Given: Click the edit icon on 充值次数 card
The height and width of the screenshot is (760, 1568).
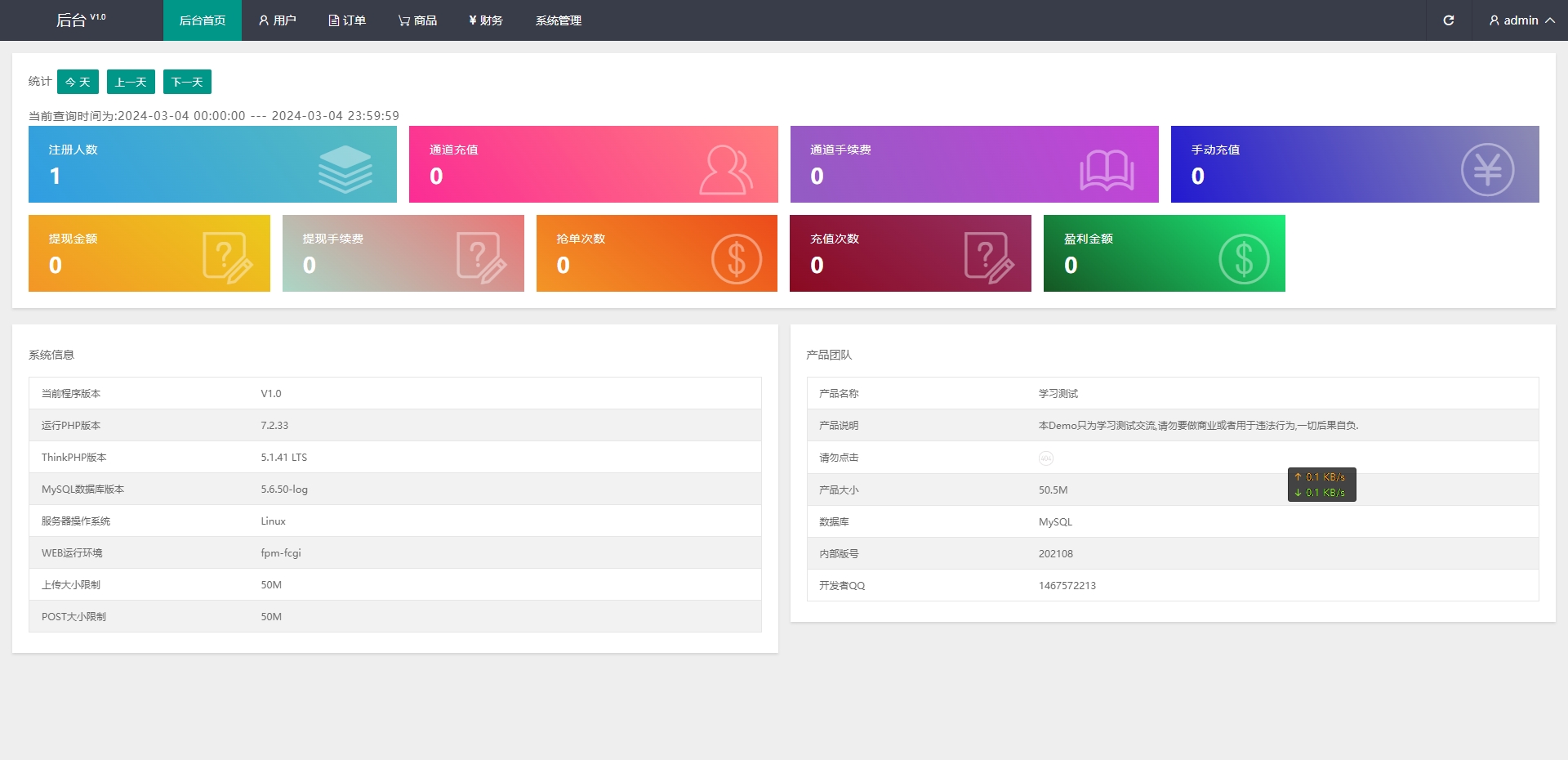Looking at the screenshot, I should coord(989,258).
